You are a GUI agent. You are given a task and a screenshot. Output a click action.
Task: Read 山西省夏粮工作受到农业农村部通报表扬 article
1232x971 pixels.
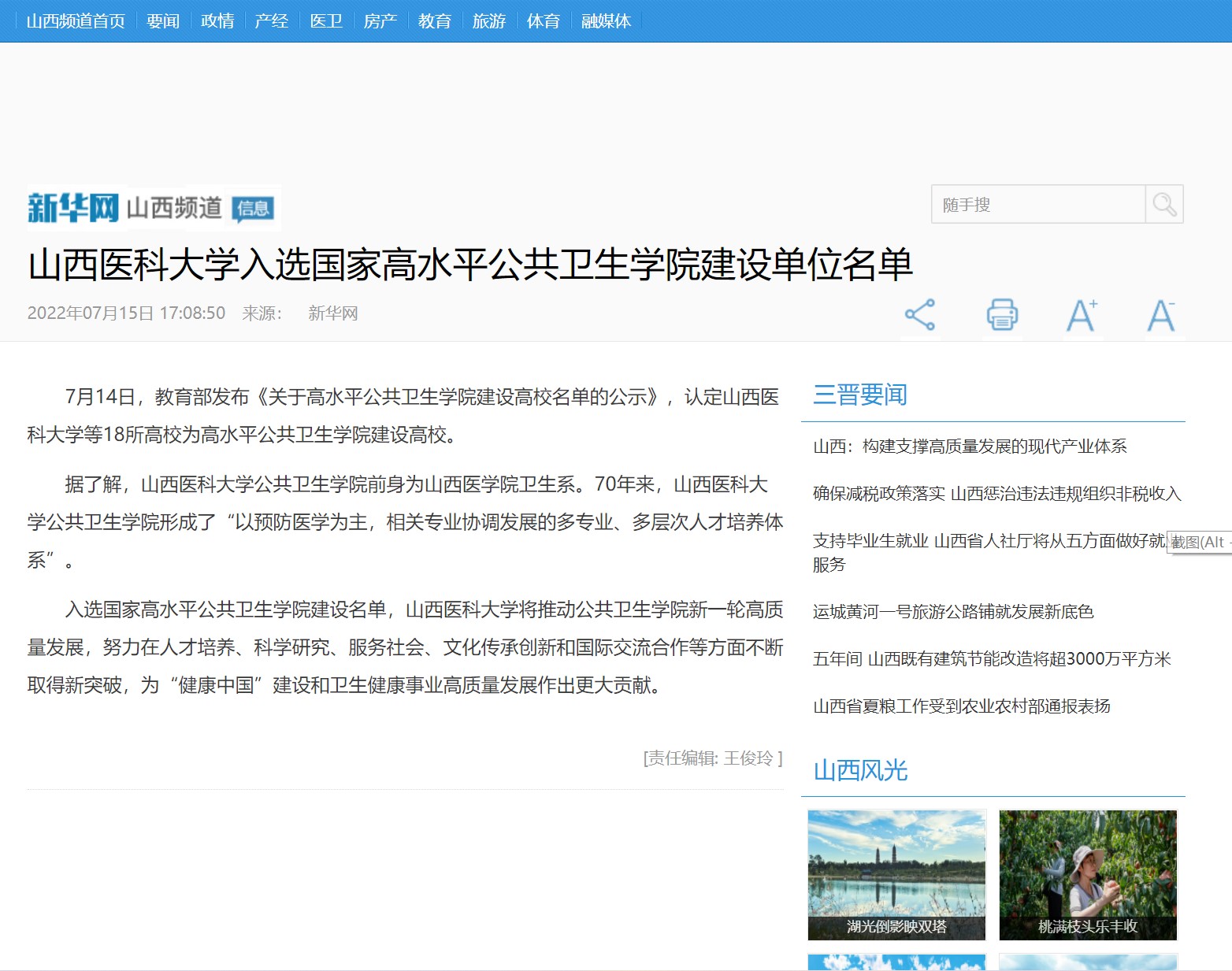pos(961,706)
